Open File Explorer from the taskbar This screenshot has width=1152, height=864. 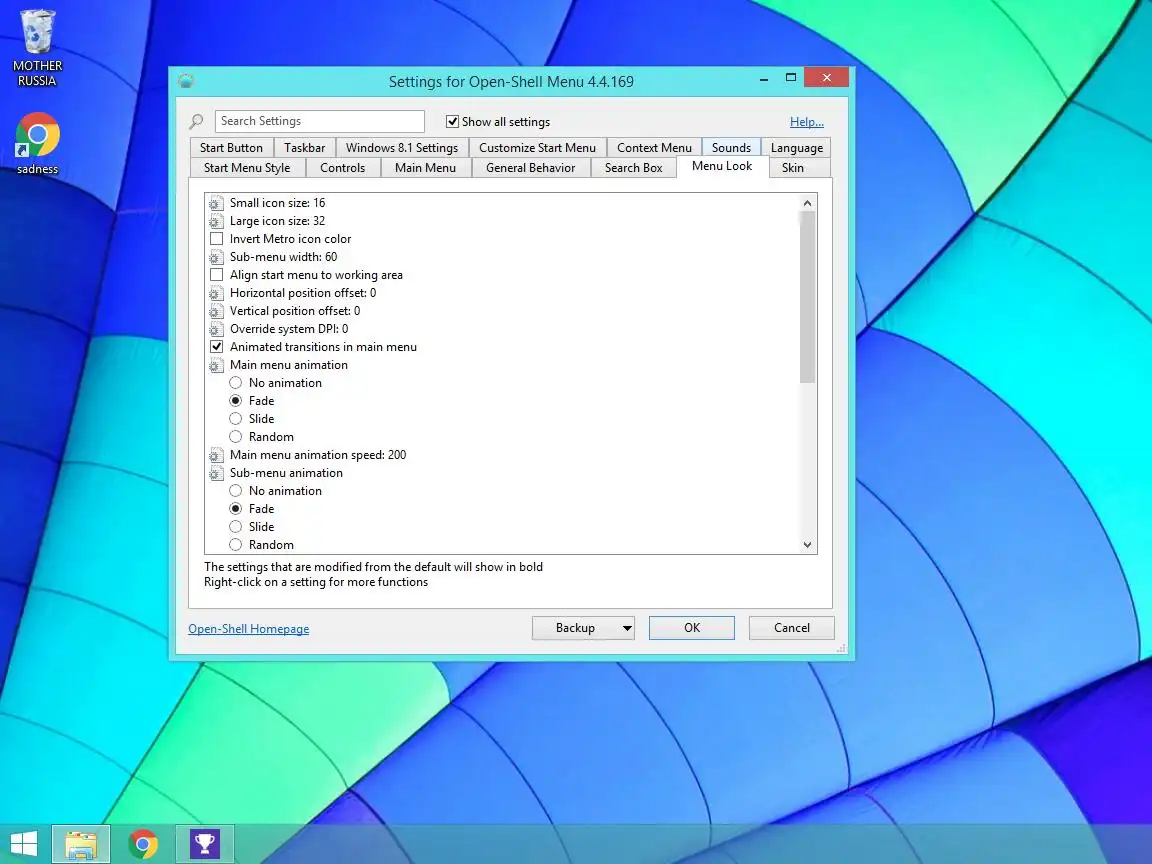click(81, 843)
